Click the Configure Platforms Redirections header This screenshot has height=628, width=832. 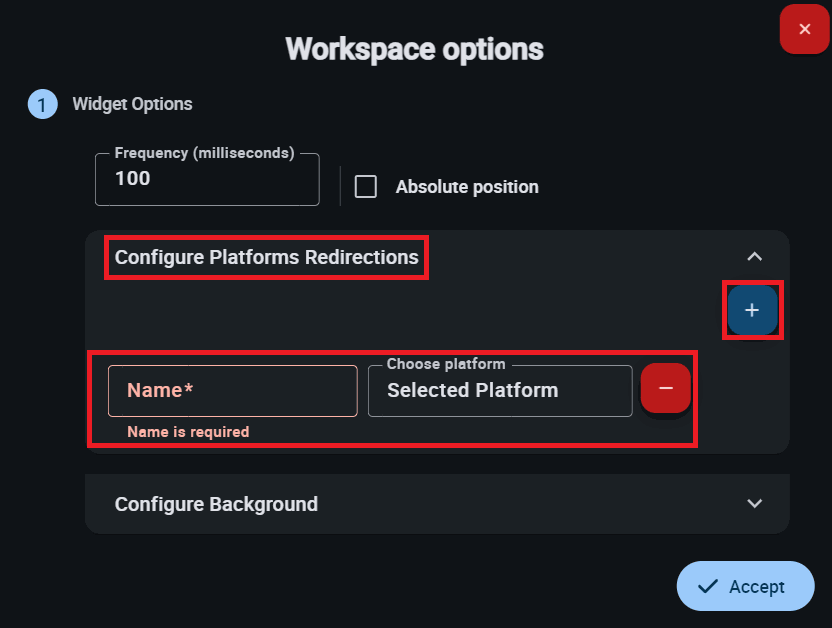[266, 257]
